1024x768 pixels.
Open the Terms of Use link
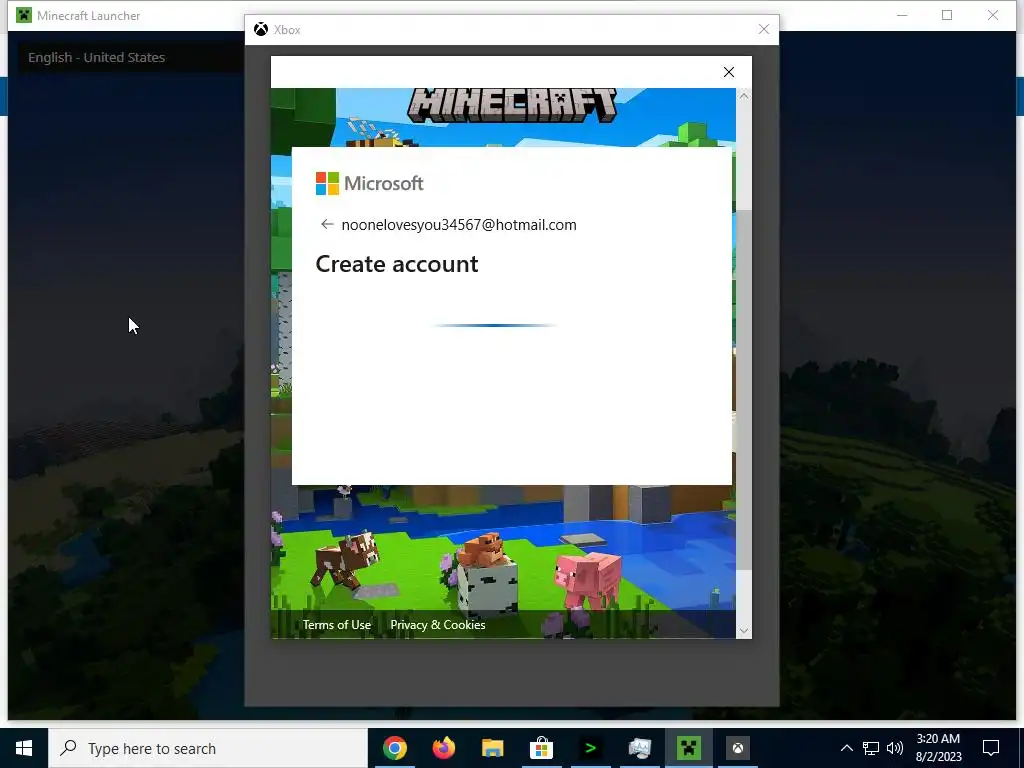click(x=336, y=625)
